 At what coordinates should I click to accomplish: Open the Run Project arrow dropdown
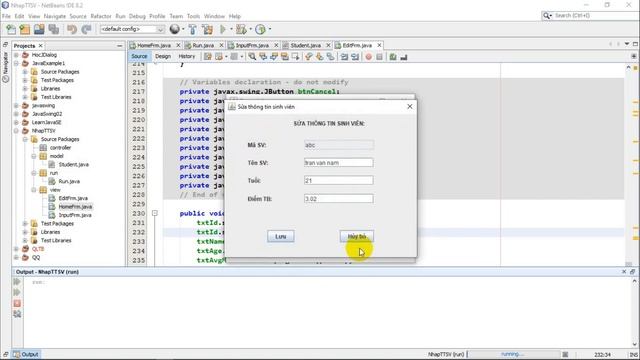point(231,29)
